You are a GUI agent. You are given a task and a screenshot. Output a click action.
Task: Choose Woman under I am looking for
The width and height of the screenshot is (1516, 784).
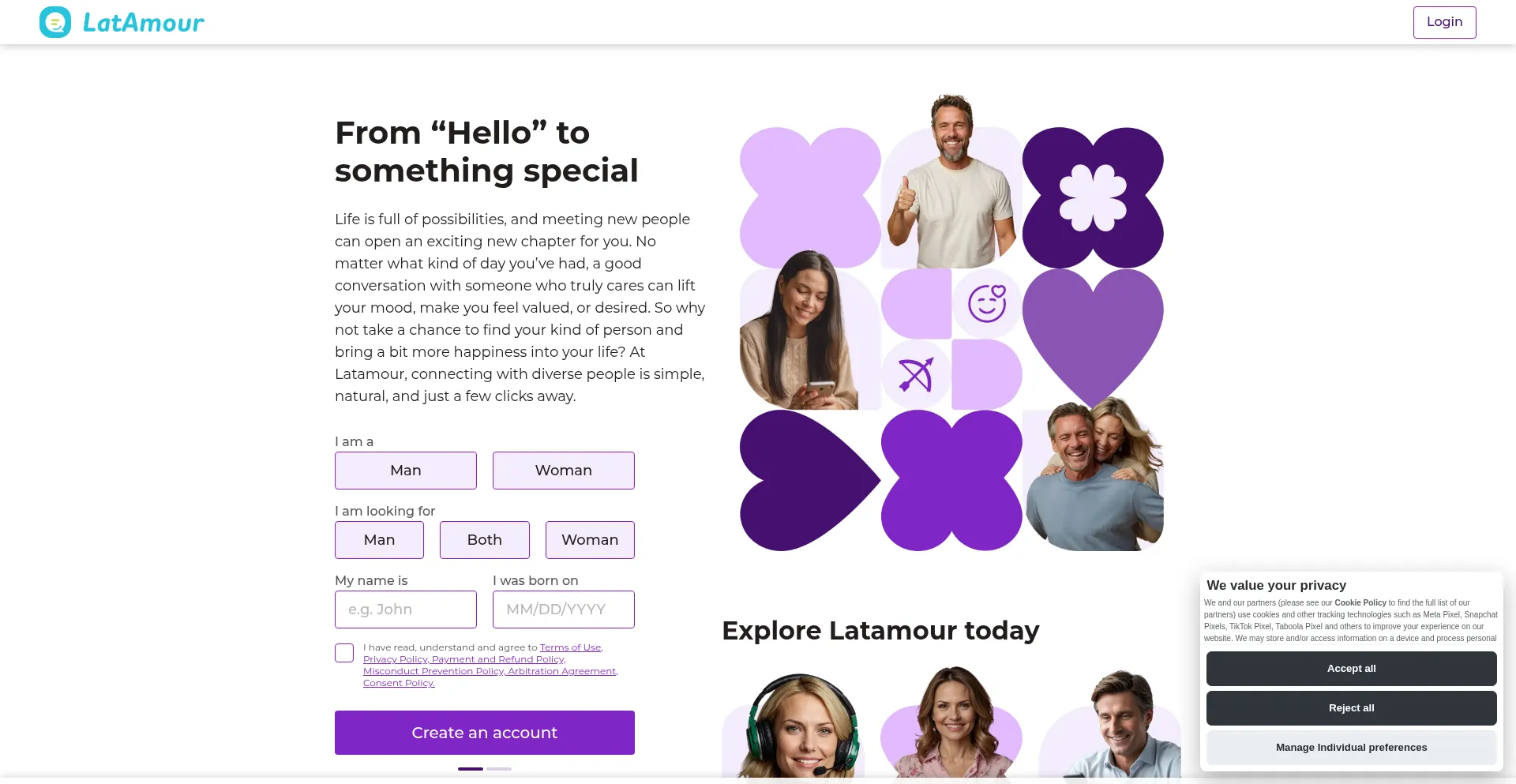click(x=590, y=540)
